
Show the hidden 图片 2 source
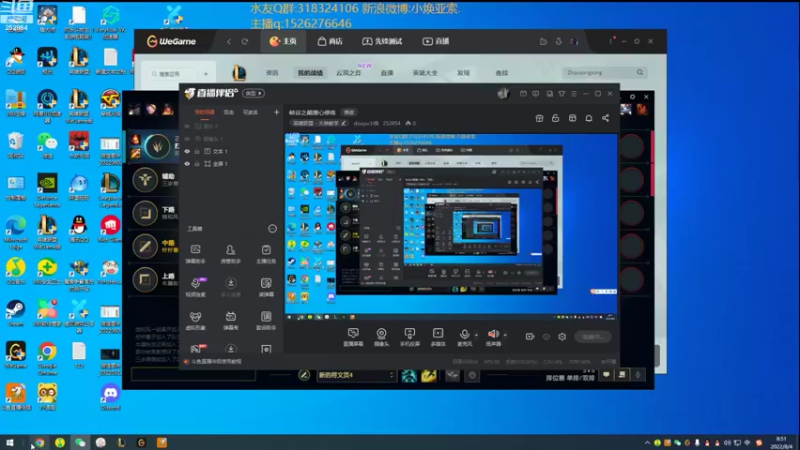tap(187, 127)
